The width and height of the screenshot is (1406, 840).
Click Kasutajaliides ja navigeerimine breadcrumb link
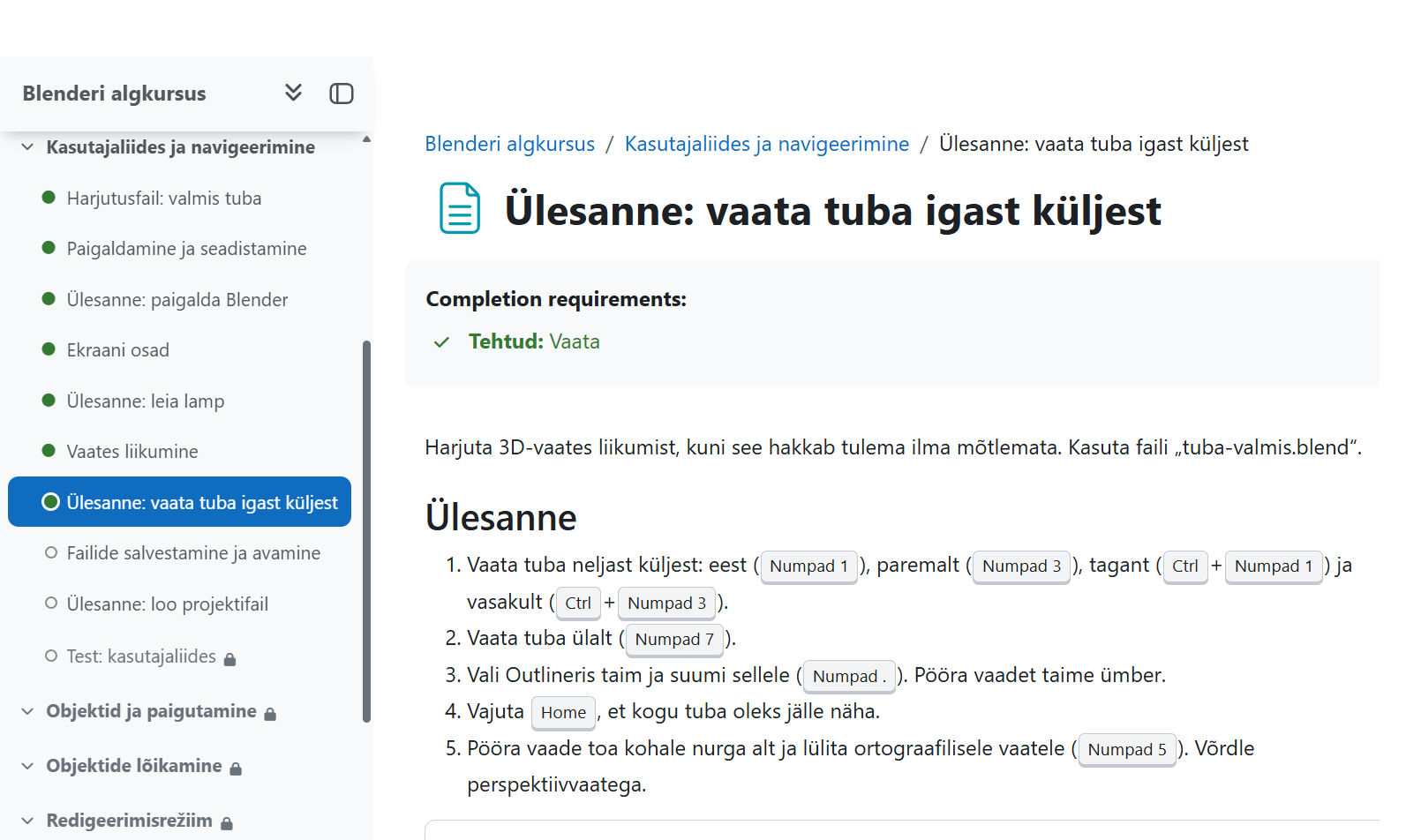[x=767, y=144]
